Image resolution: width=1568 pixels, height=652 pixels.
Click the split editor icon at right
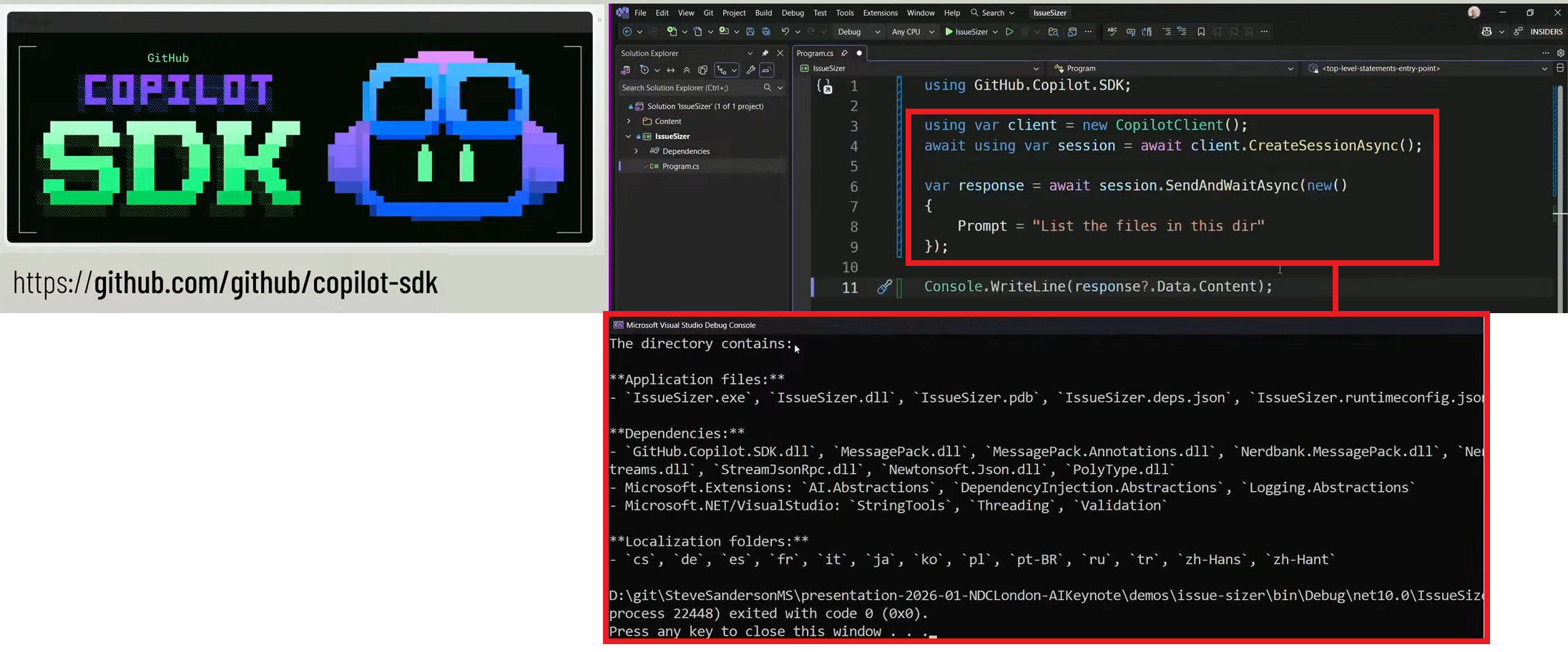click(x=1561, y=68)
